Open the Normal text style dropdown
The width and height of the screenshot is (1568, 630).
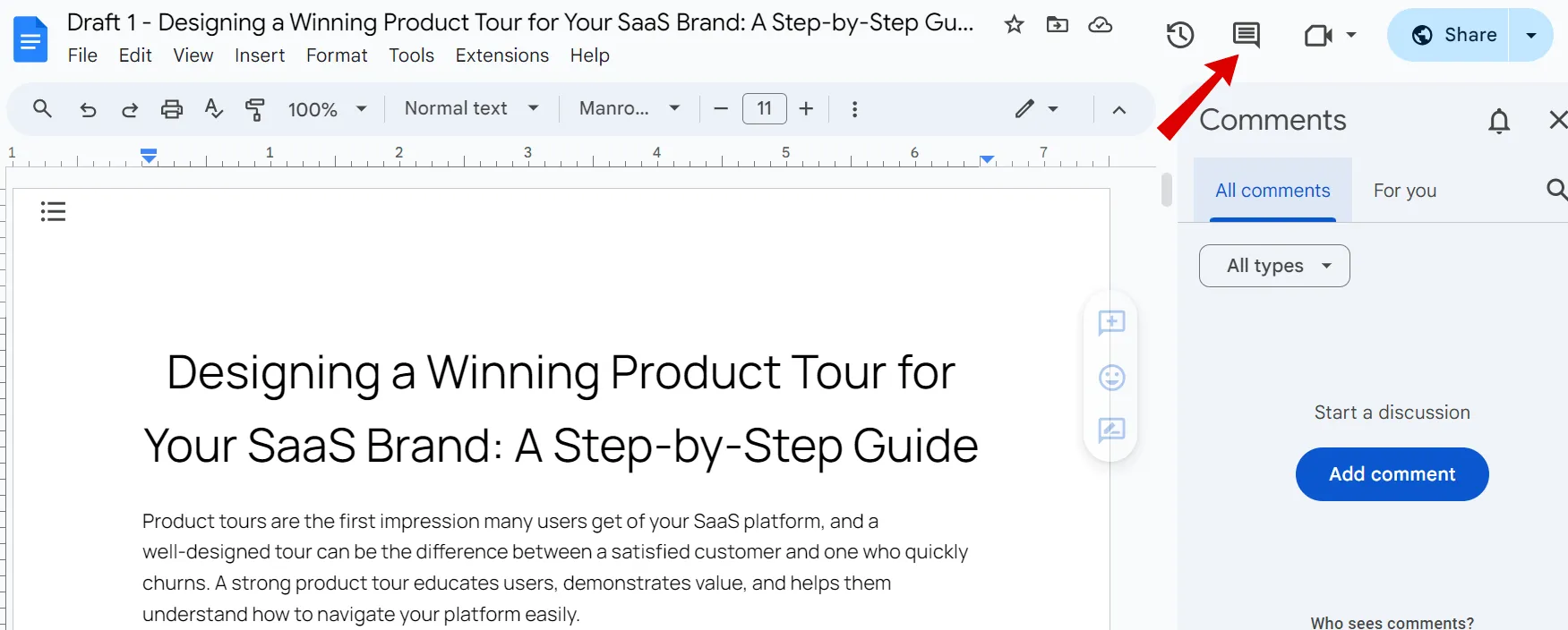[x=471, y=108]
